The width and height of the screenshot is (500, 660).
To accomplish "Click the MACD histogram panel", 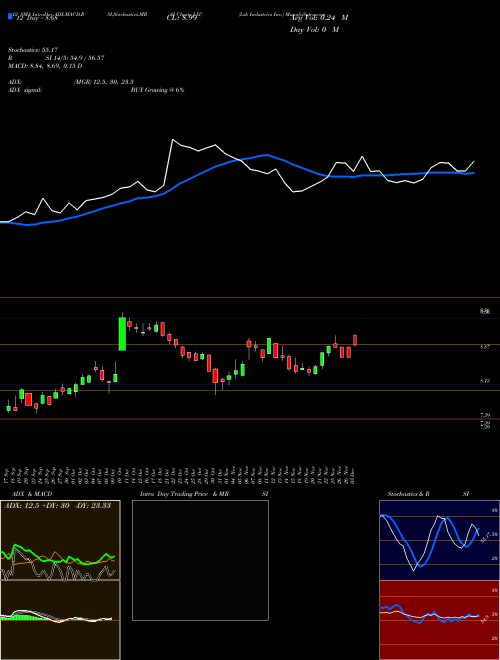I will click(60, 620).
